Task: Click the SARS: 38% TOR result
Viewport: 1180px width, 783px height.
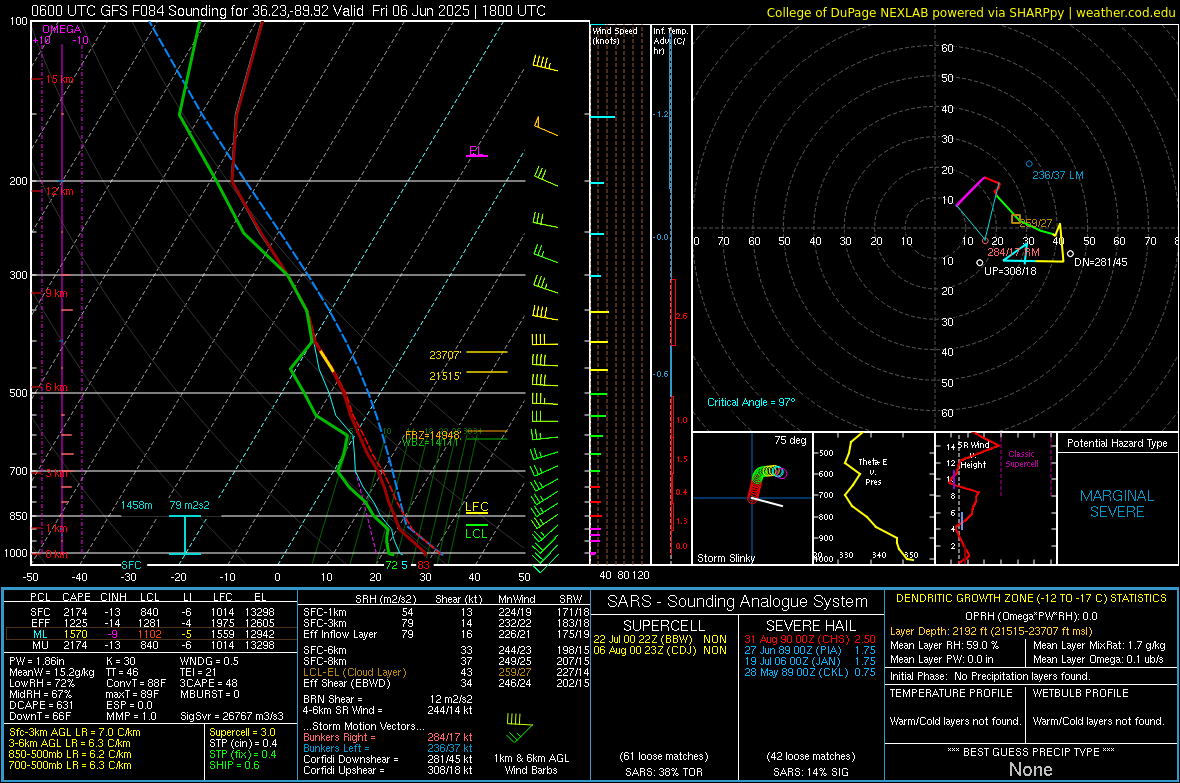Action: coord(663,772)
